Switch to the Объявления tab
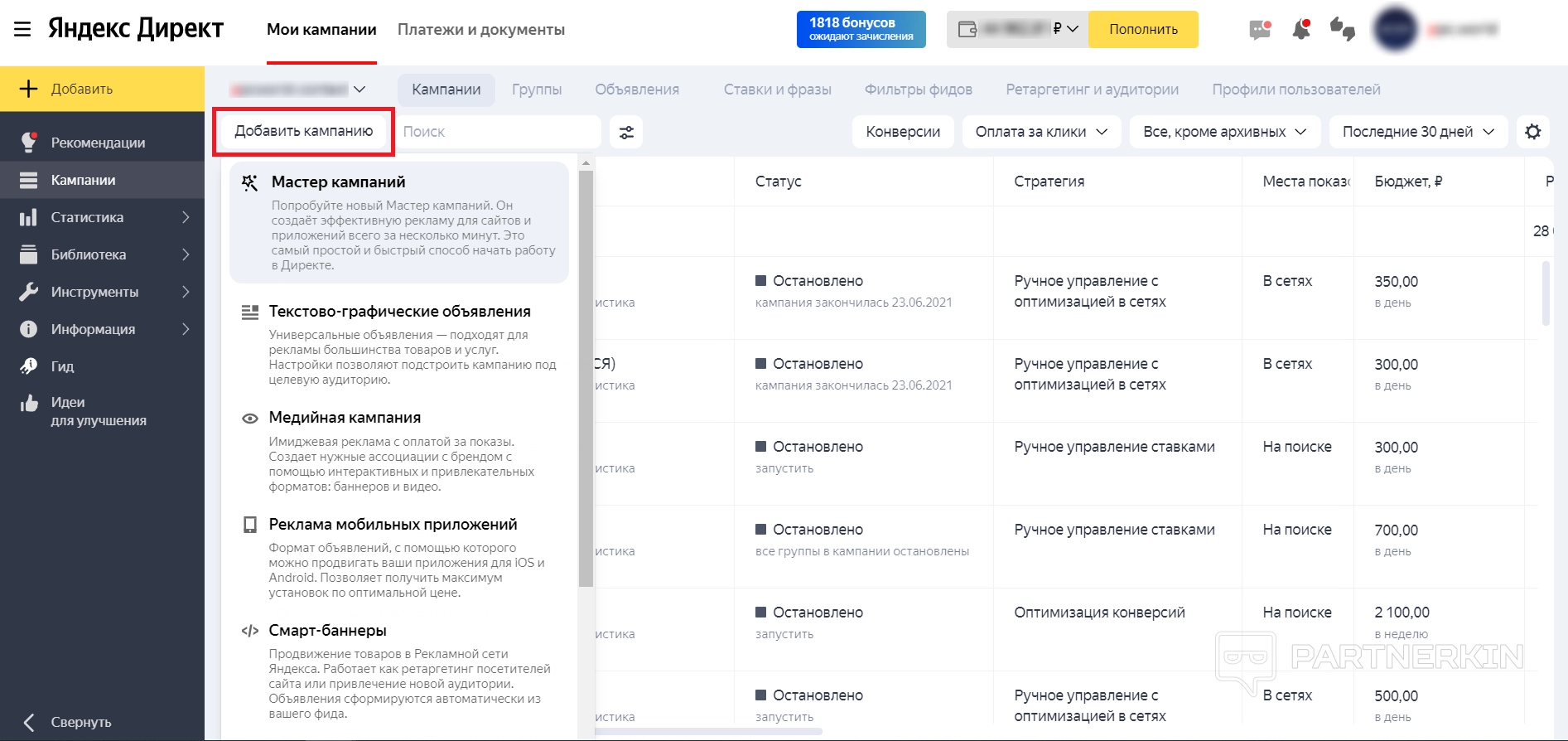1568x741 pixels. point(637,90)
